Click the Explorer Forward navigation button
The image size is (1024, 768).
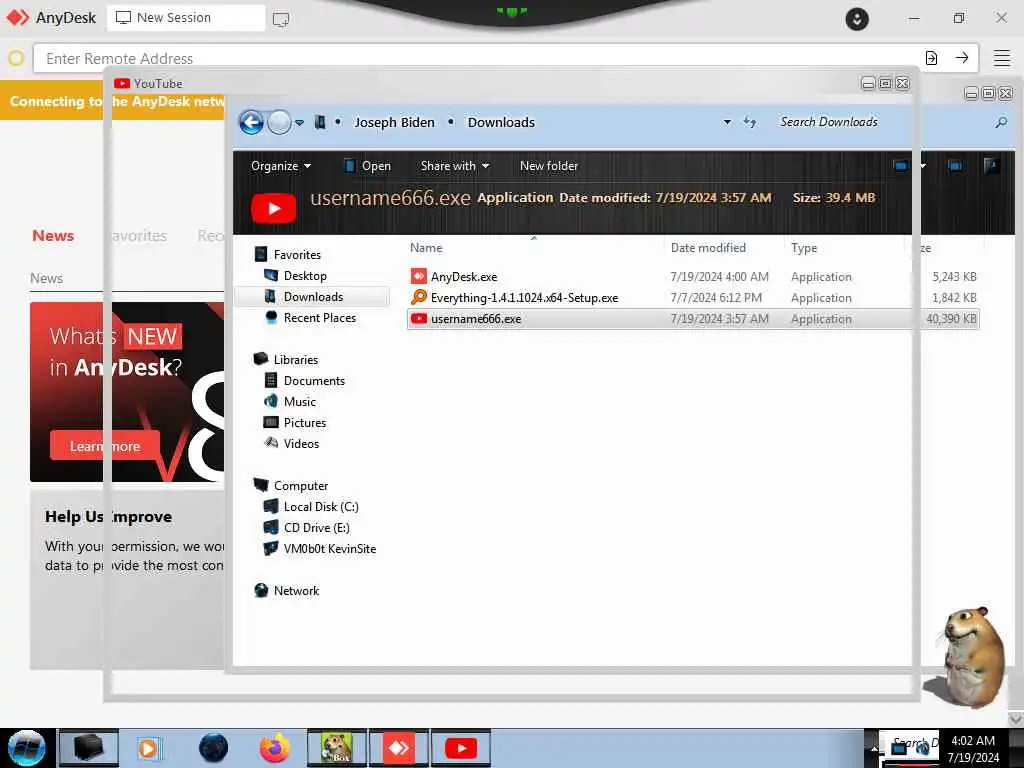280,122
